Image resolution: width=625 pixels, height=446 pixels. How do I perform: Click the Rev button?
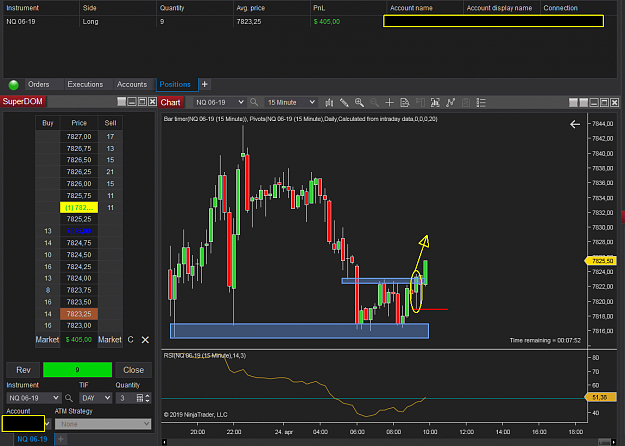point(23,370)
